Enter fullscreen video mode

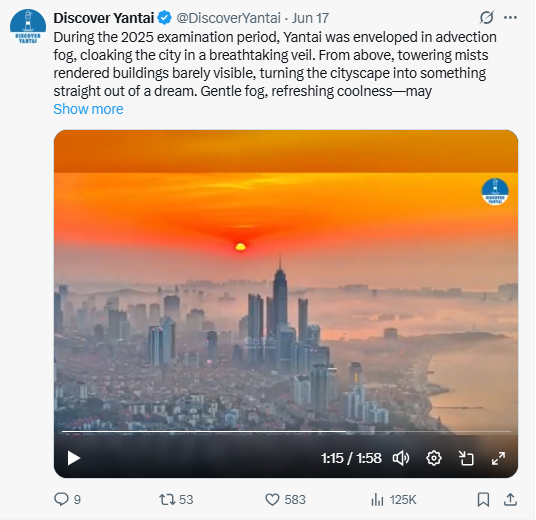tap(498, 458)
